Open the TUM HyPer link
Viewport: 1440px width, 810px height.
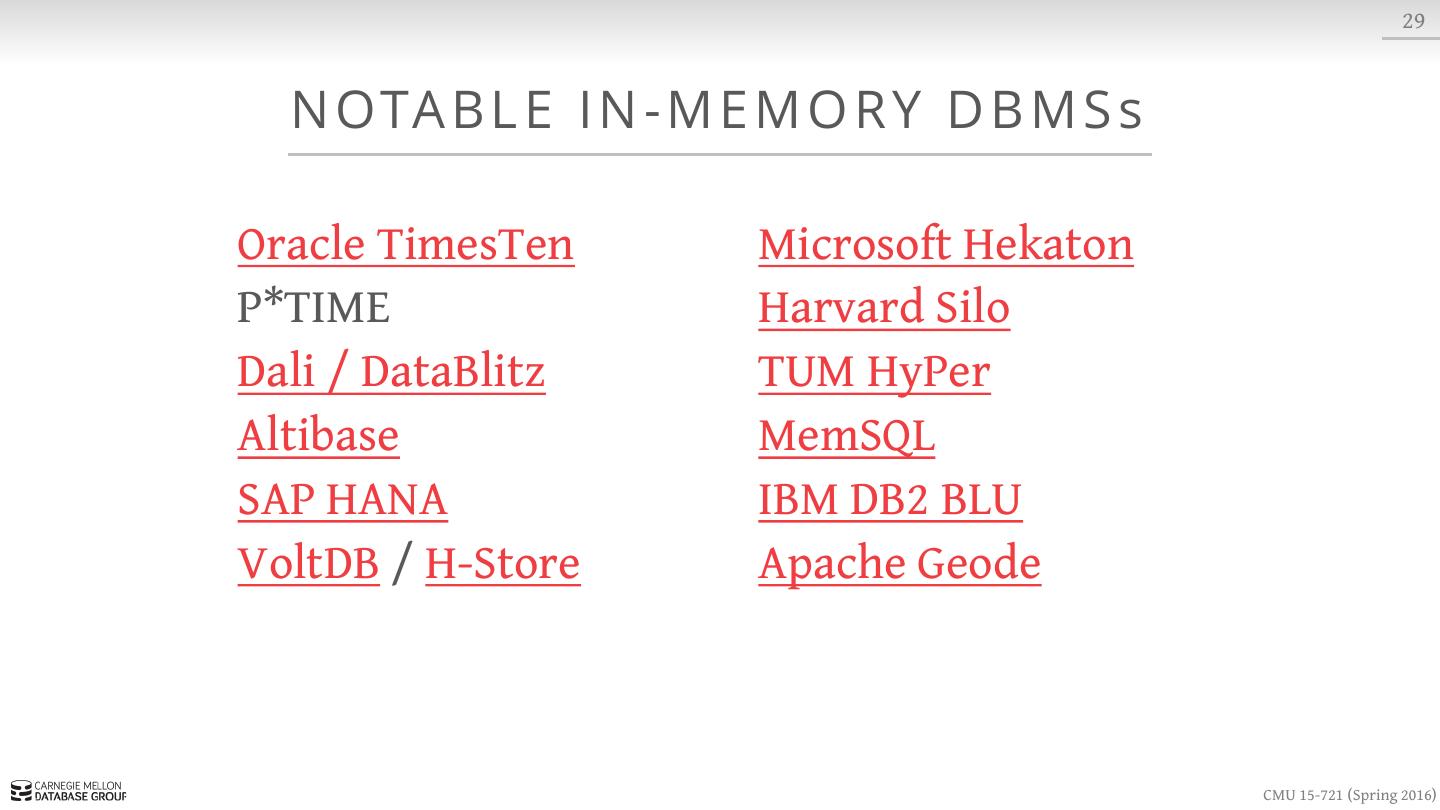coord(874,373)
